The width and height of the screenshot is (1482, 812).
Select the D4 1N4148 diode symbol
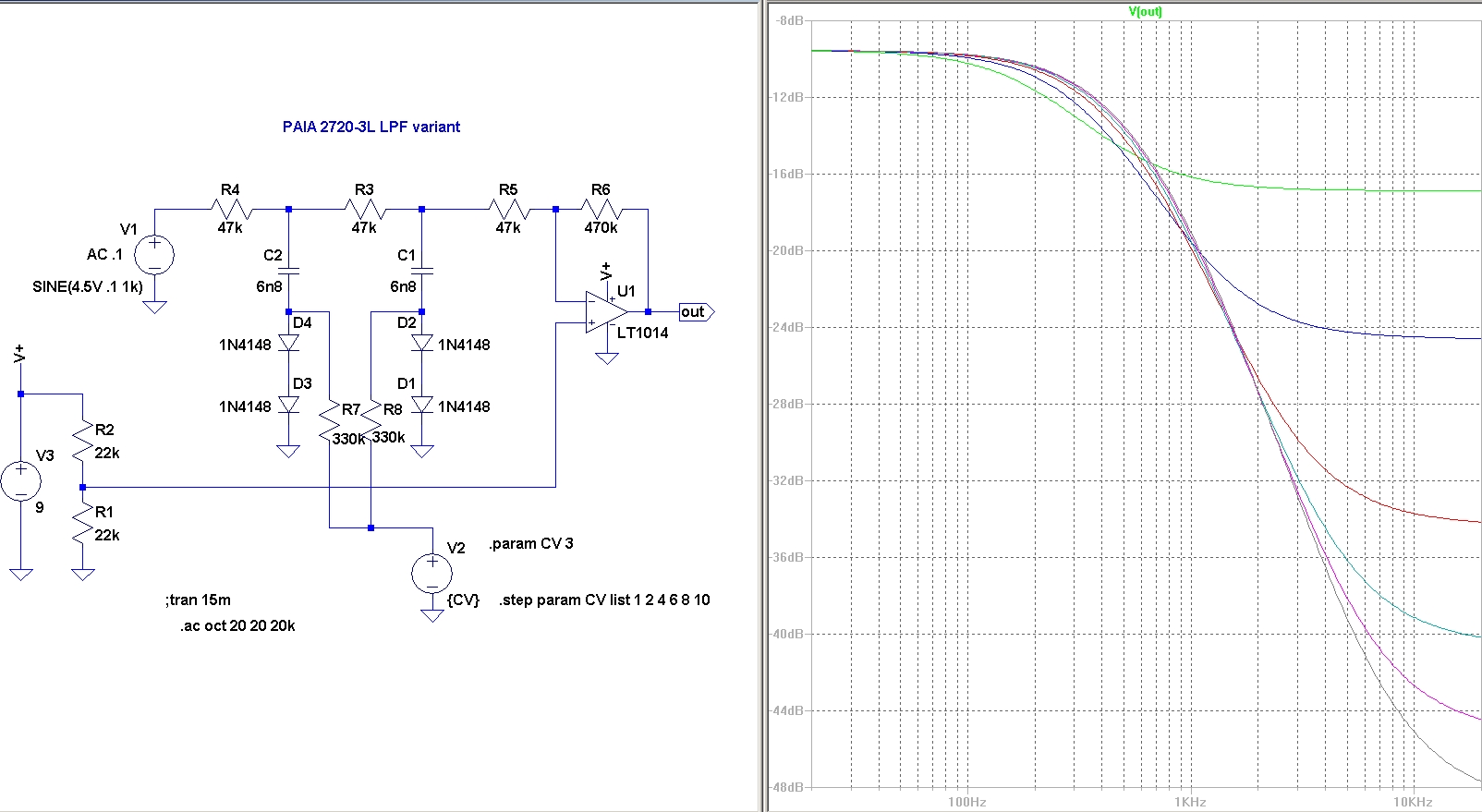(x=288, y=344)
